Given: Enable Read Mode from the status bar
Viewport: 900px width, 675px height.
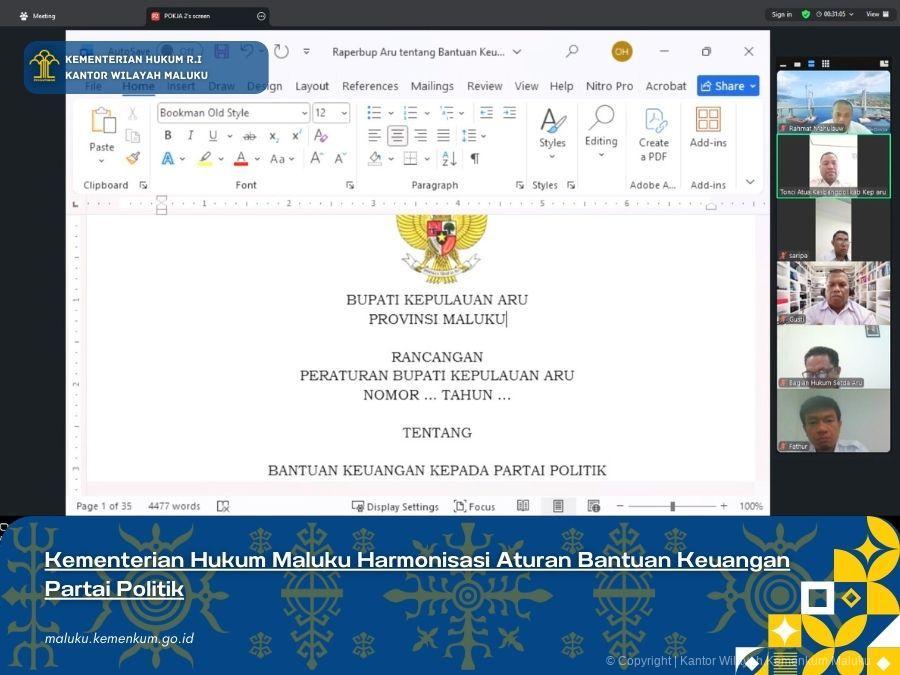Looking at the screenshot, I should (523, 506).
